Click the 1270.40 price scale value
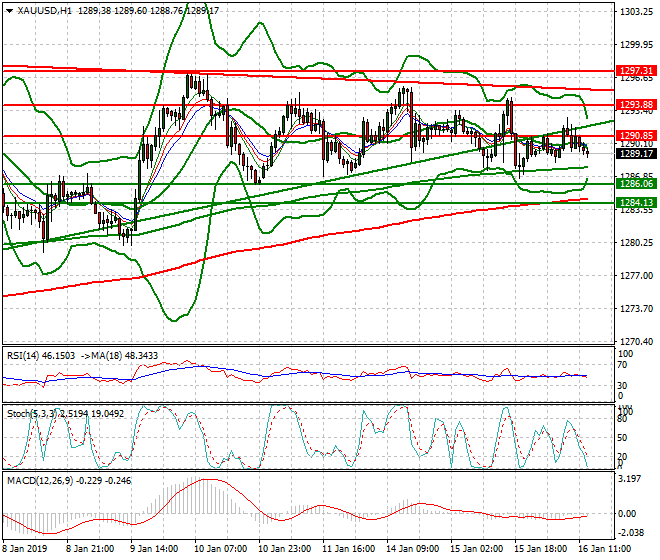 click(x=636, y=341)
